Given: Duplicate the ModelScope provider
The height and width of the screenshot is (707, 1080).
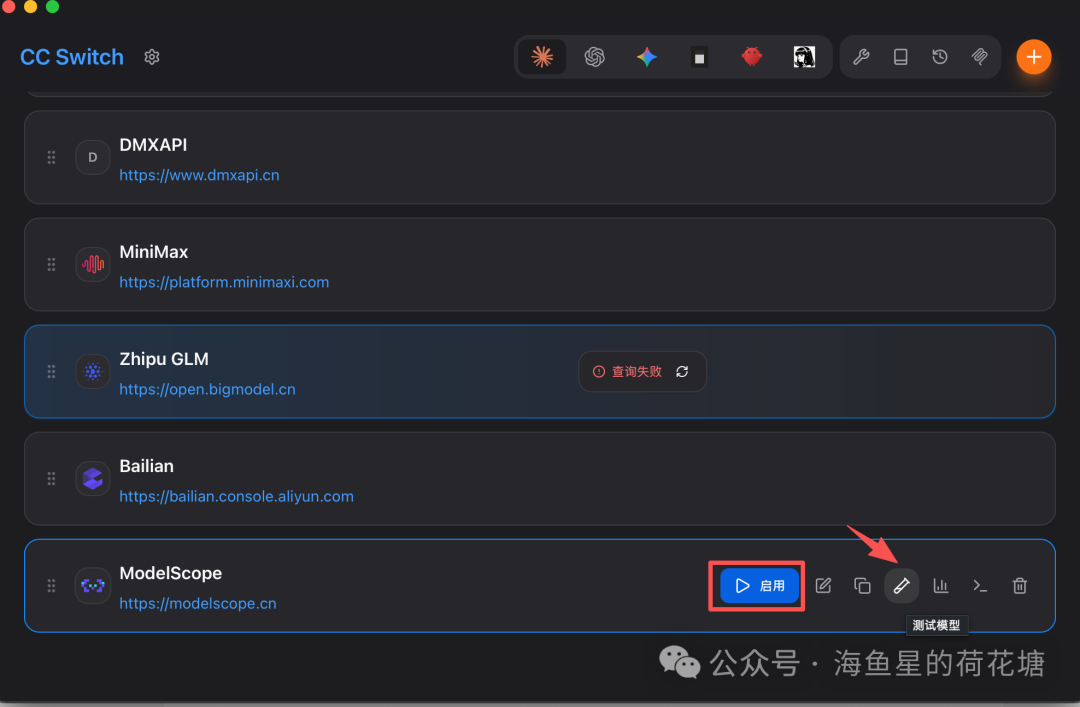Looking at the screenshot, I should click(862, 586).
